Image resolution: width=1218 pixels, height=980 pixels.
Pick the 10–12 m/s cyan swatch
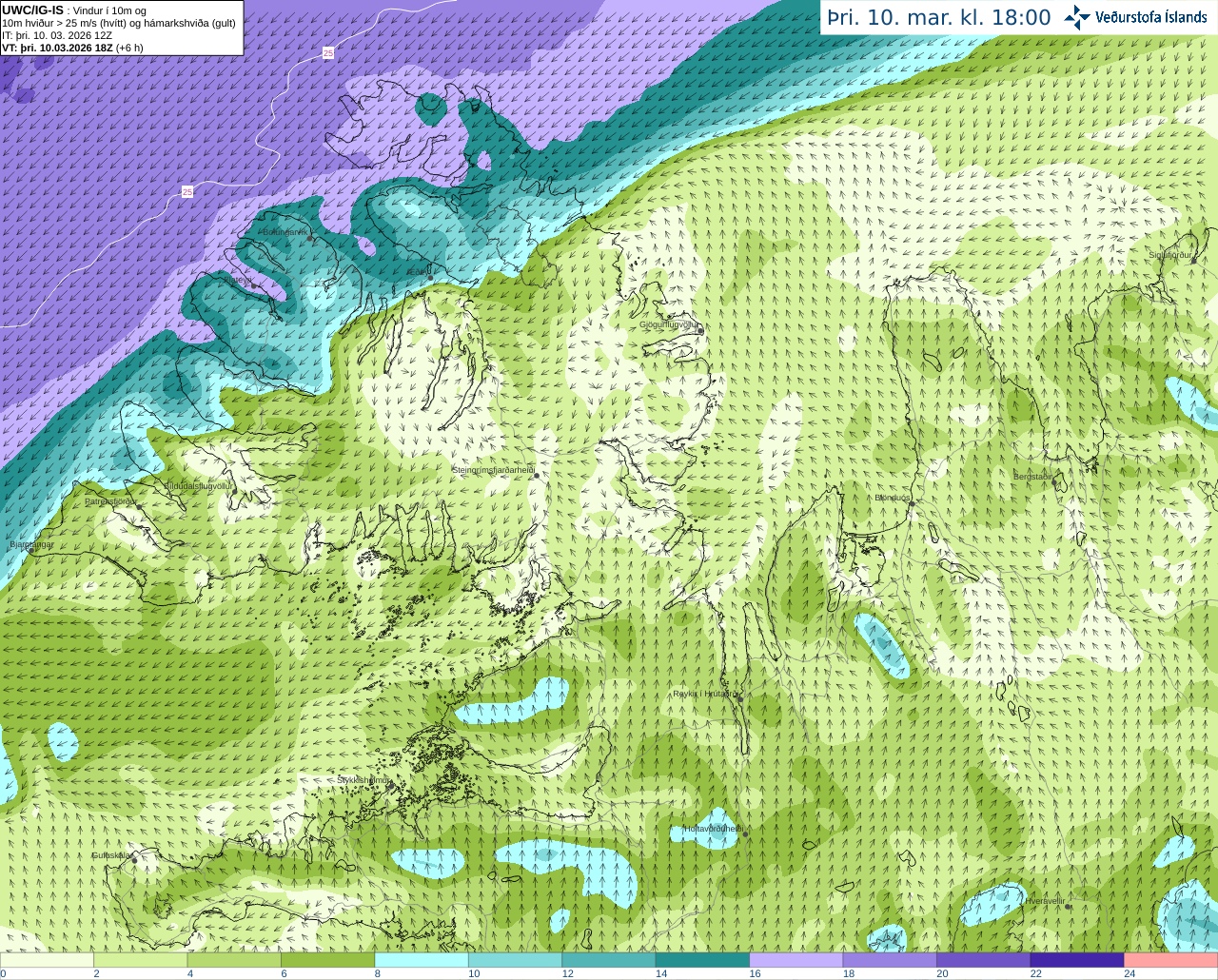click(515, 960)
